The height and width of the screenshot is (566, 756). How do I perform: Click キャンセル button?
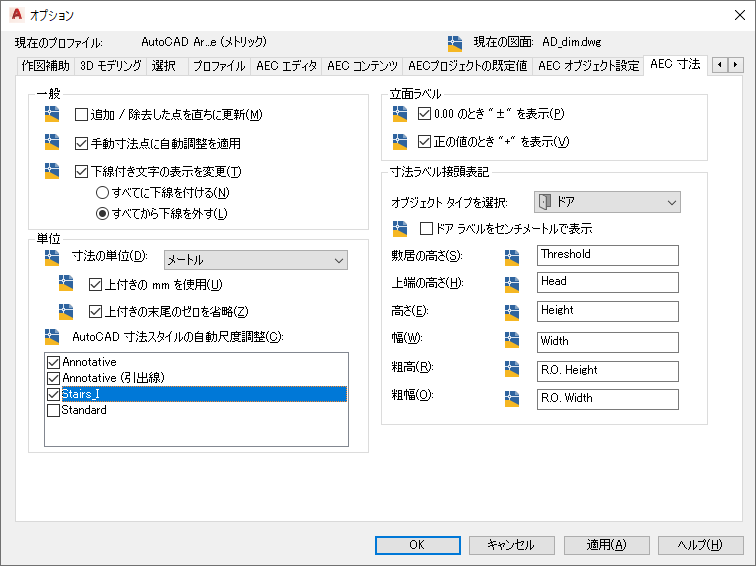click(511, 545)
